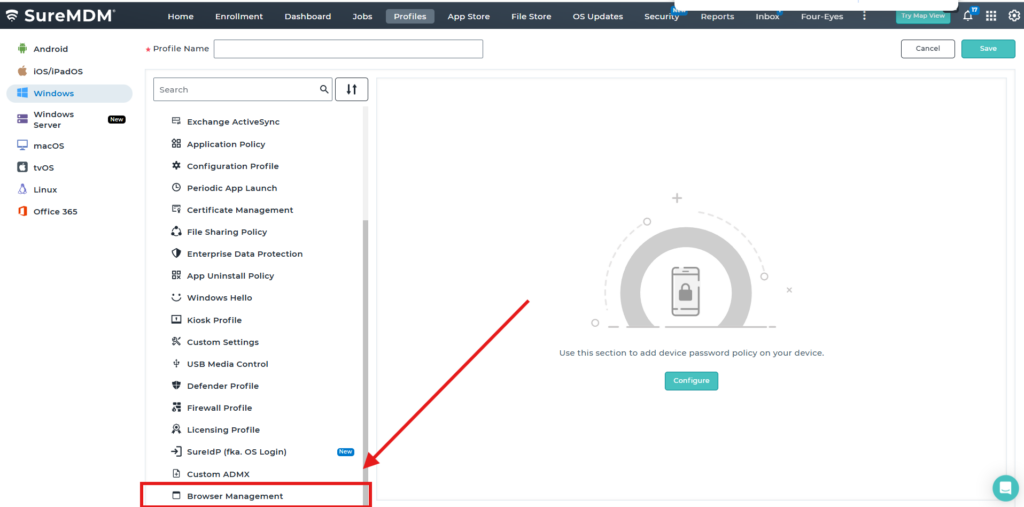Select the macOS monitor icon

pyautogui.click(x=23, y=146)
